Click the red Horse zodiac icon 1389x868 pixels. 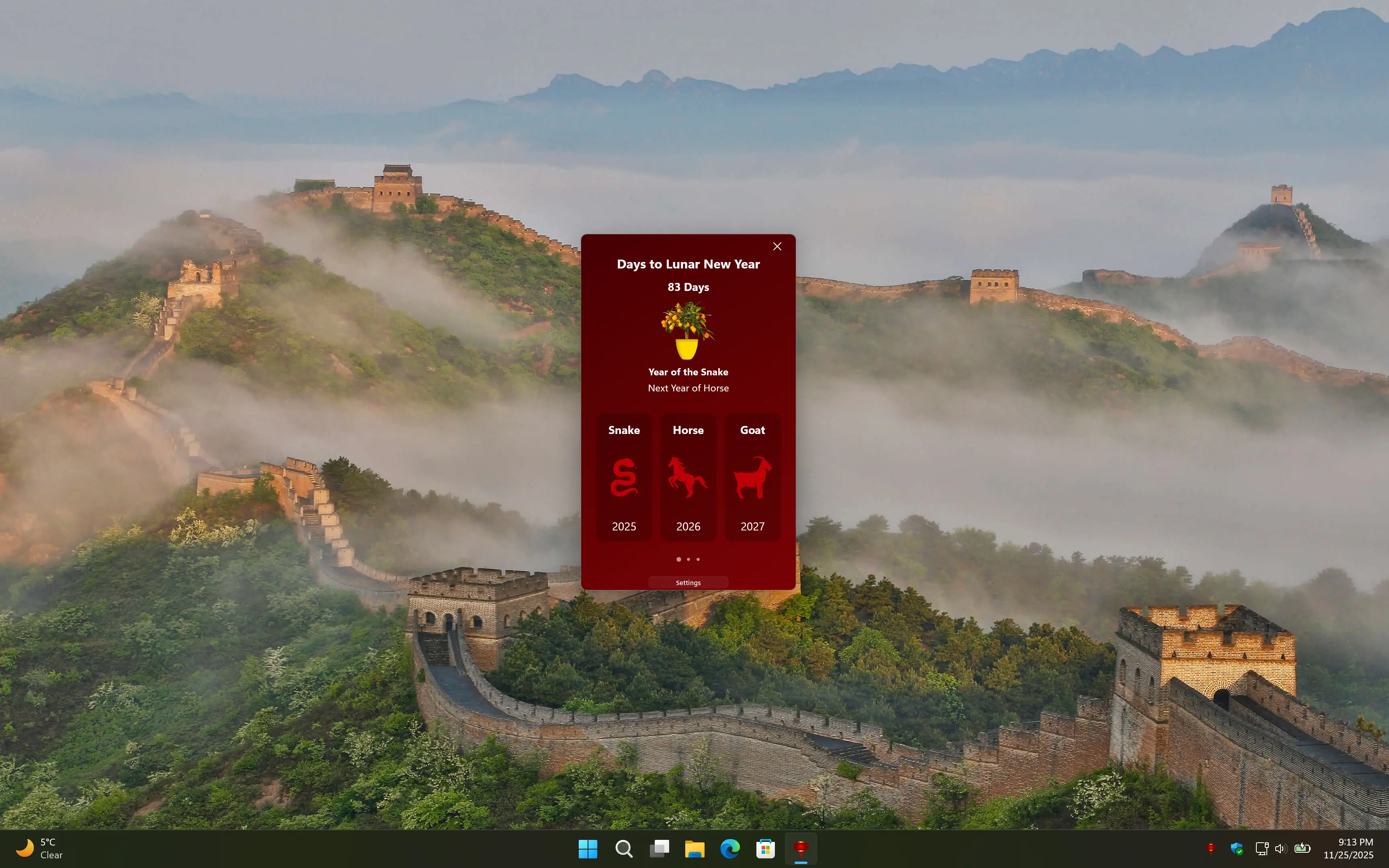(x=688, y=477)
